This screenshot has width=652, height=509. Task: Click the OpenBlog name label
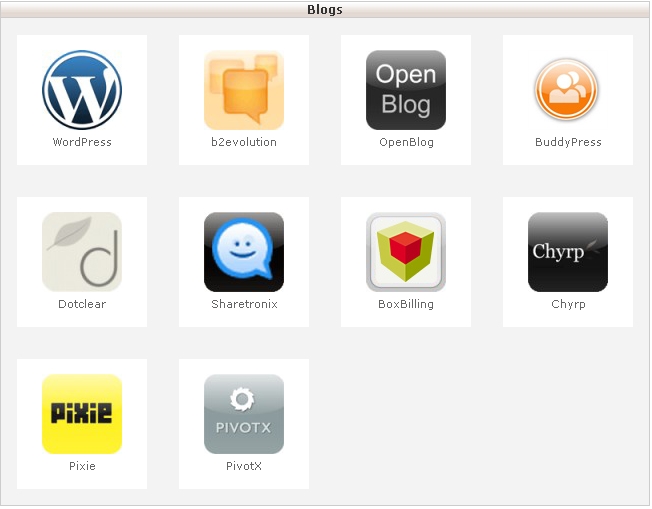406,143
